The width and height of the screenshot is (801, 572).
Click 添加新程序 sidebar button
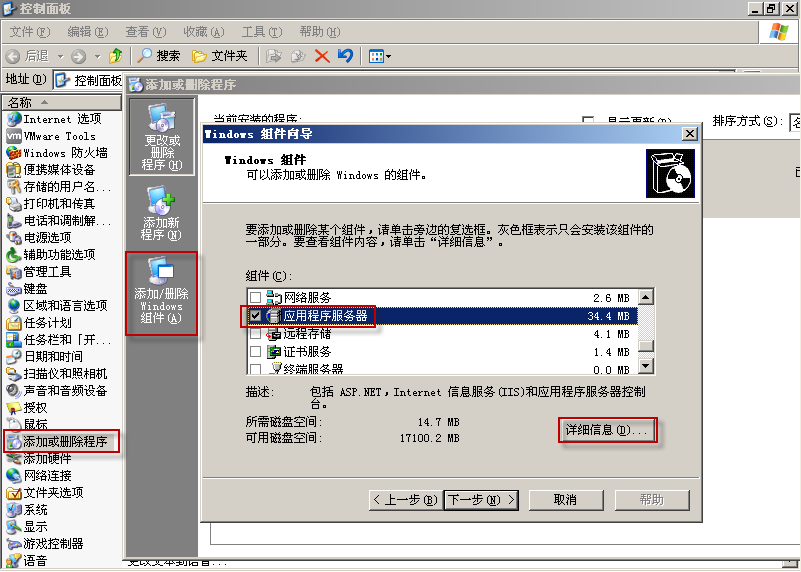(161, 213)
